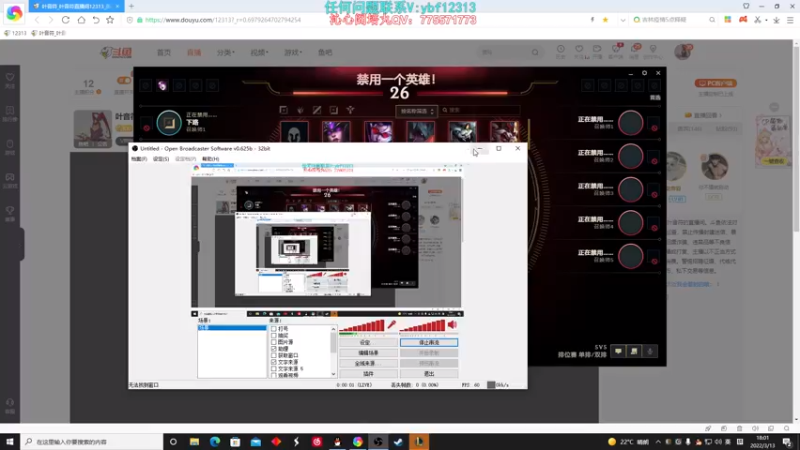Go to 鱼吧 in Douyu navigation

tap(325, 53)
